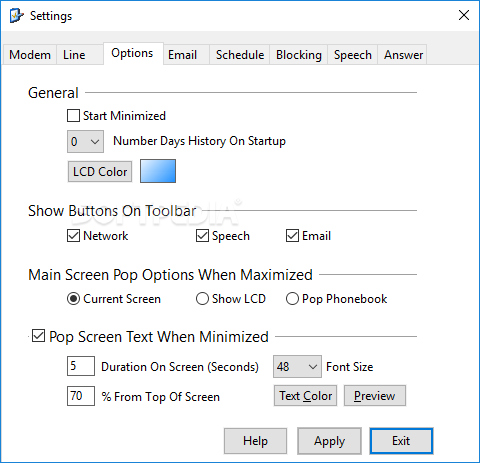Select the Pop Phonebook radio option

click(x=292, y=299)
